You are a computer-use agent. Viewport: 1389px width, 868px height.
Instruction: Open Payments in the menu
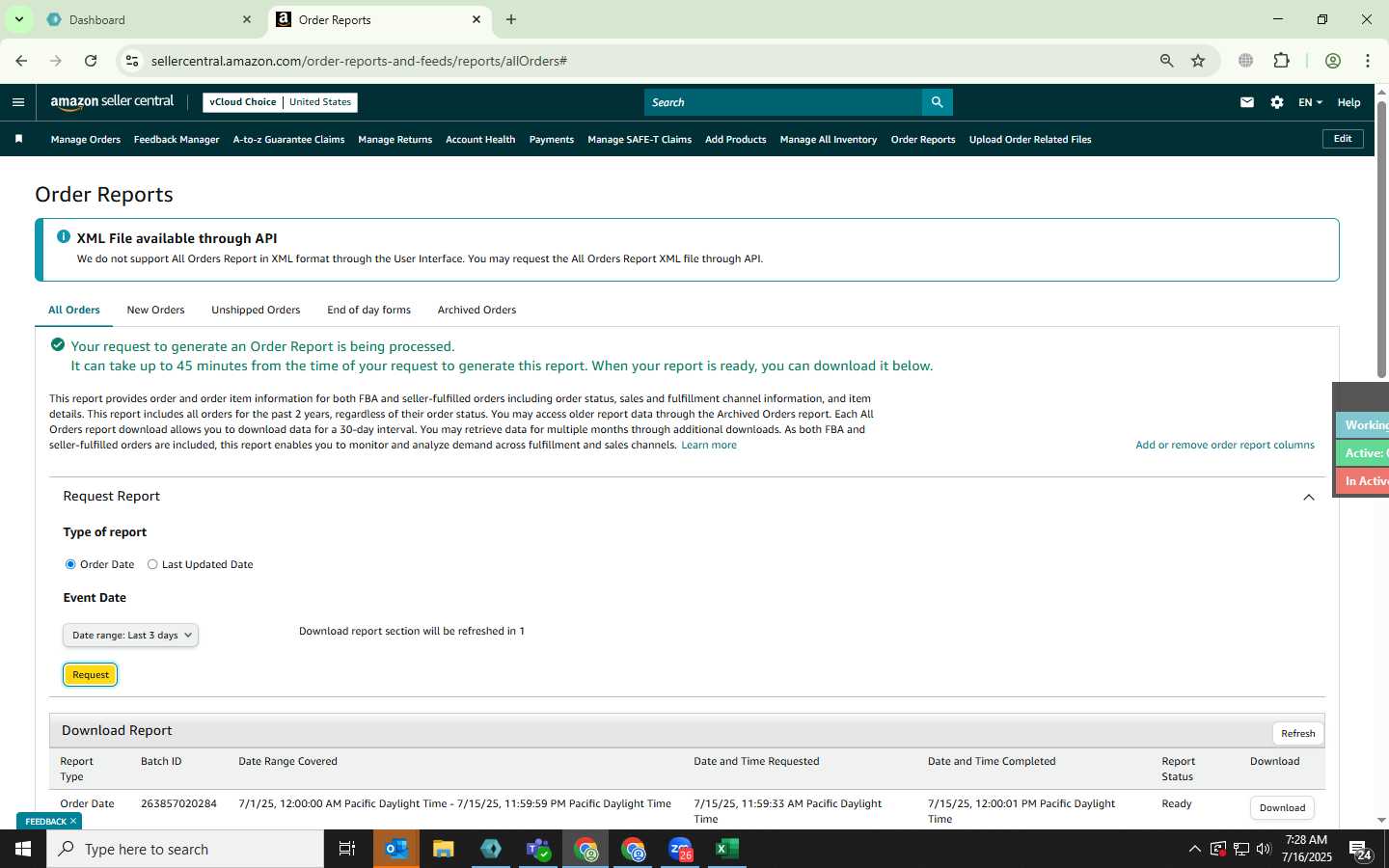[x=552, y=139]
